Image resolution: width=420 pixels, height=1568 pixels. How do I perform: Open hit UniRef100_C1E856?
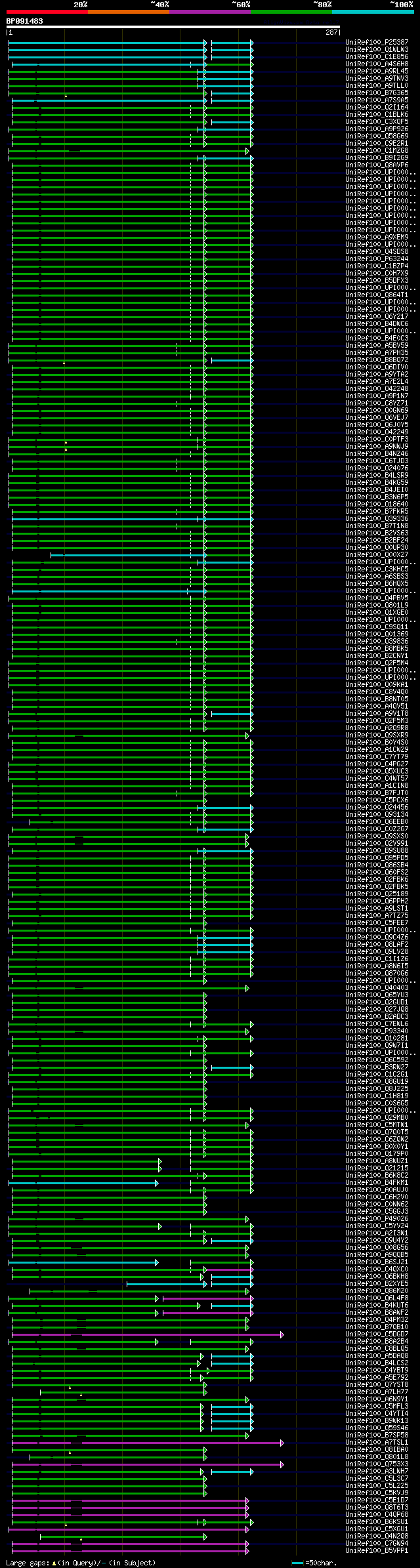point(377,57)
